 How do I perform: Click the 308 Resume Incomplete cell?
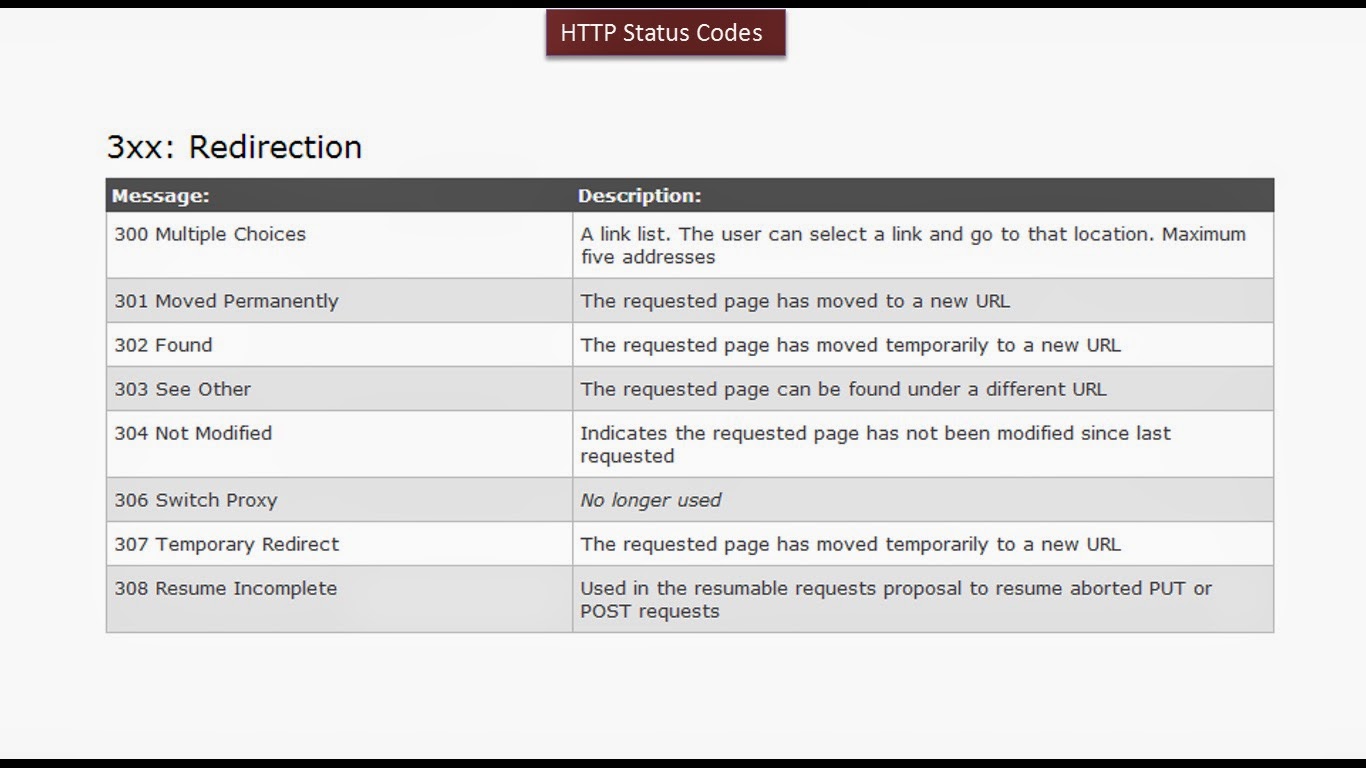(225, 588)
